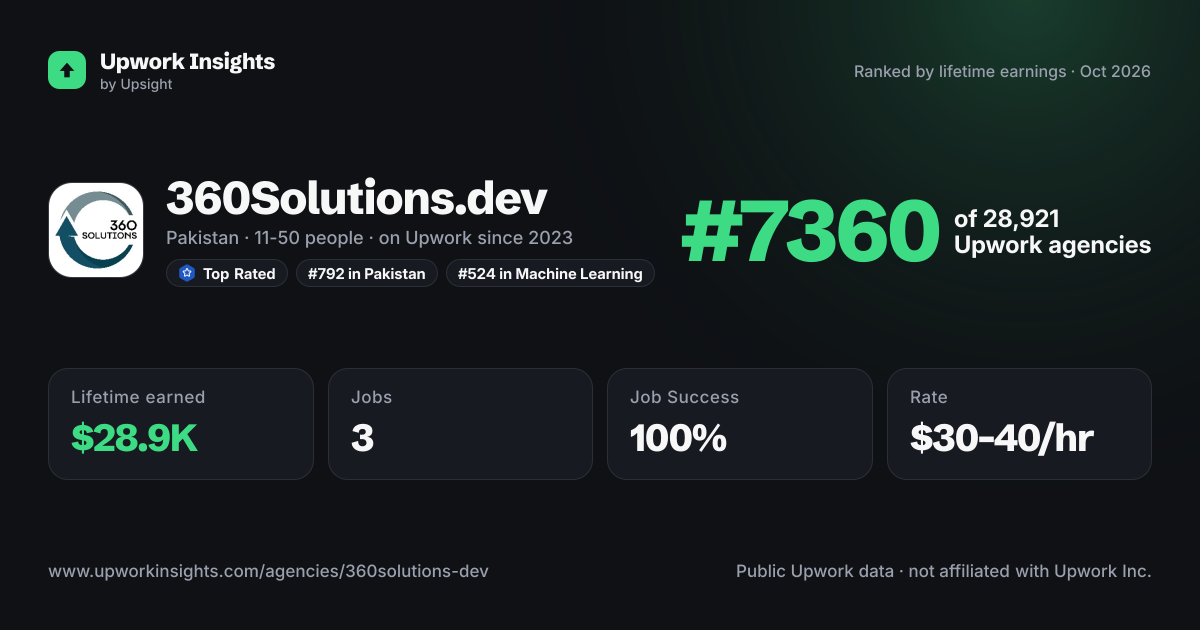
Task: Click the $30-40/hr rate value
Action: 1001,438
